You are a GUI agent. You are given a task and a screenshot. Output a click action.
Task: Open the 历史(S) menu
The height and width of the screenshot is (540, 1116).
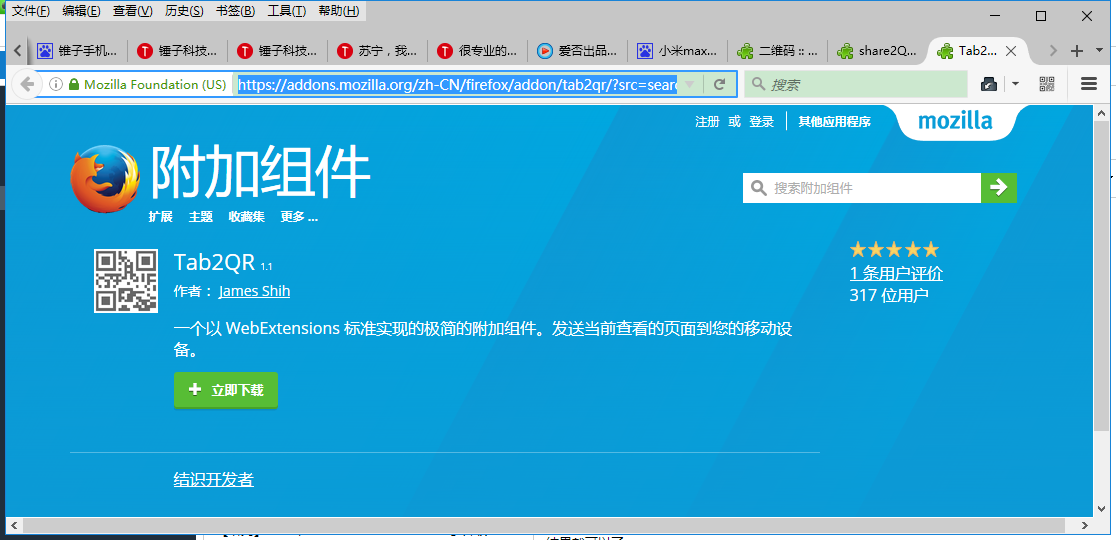(184, 11)
